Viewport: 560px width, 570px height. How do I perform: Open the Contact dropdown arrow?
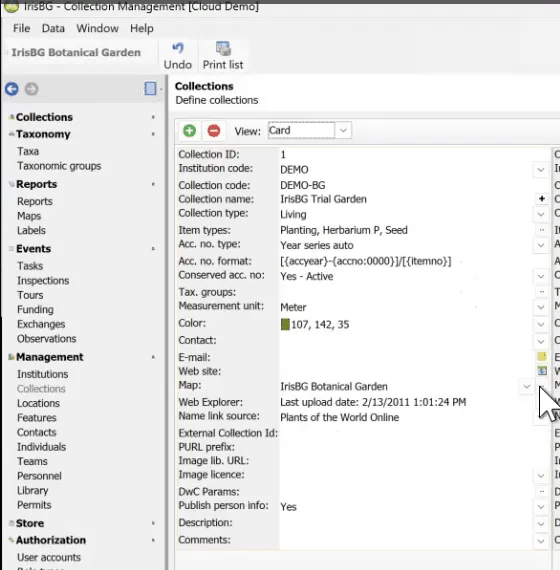(x=541, y=341)
